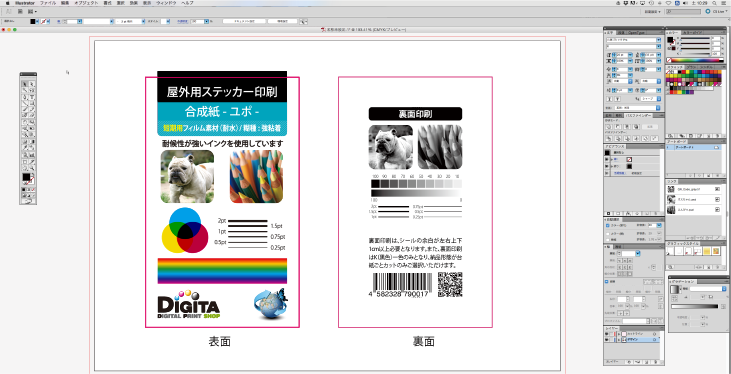
Task: Click Pathfinder Unite shape mode icon
Action: point(609,127)
